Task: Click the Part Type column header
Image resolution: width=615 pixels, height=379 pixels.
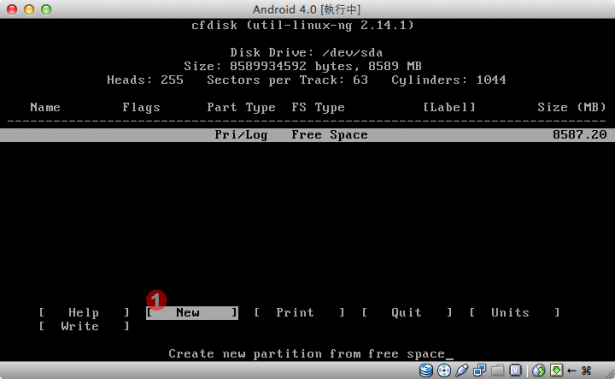Action: coord(241,107)
